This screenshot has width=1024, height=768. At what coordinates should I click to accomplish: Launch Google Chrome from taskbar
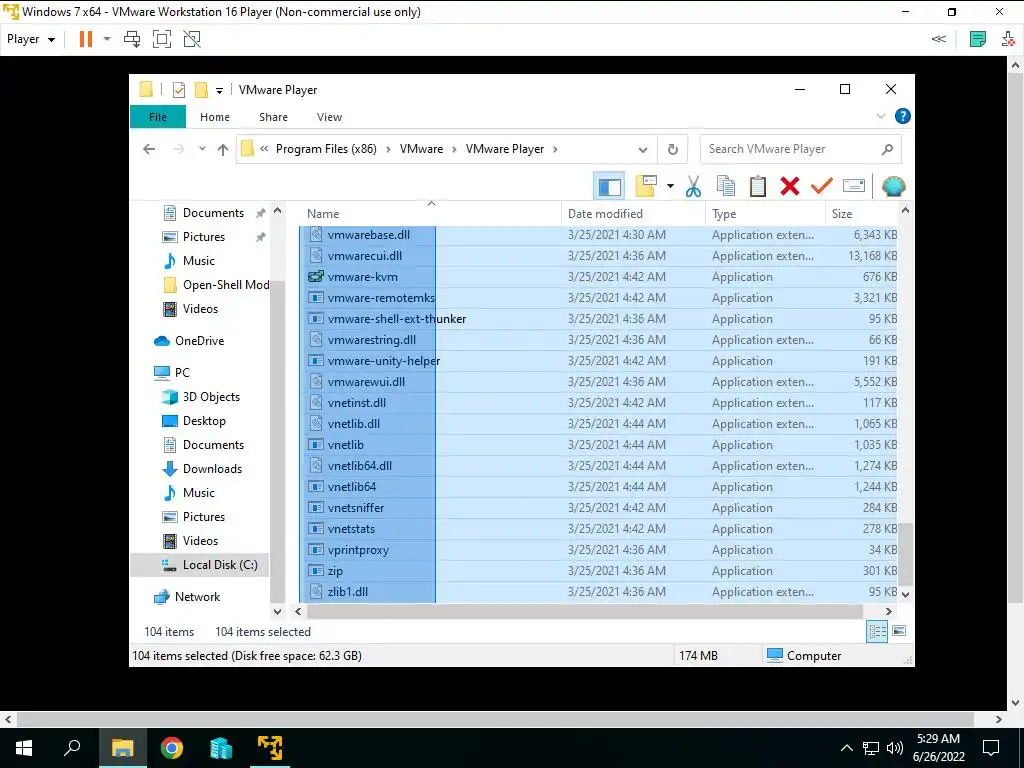point(172,748)
